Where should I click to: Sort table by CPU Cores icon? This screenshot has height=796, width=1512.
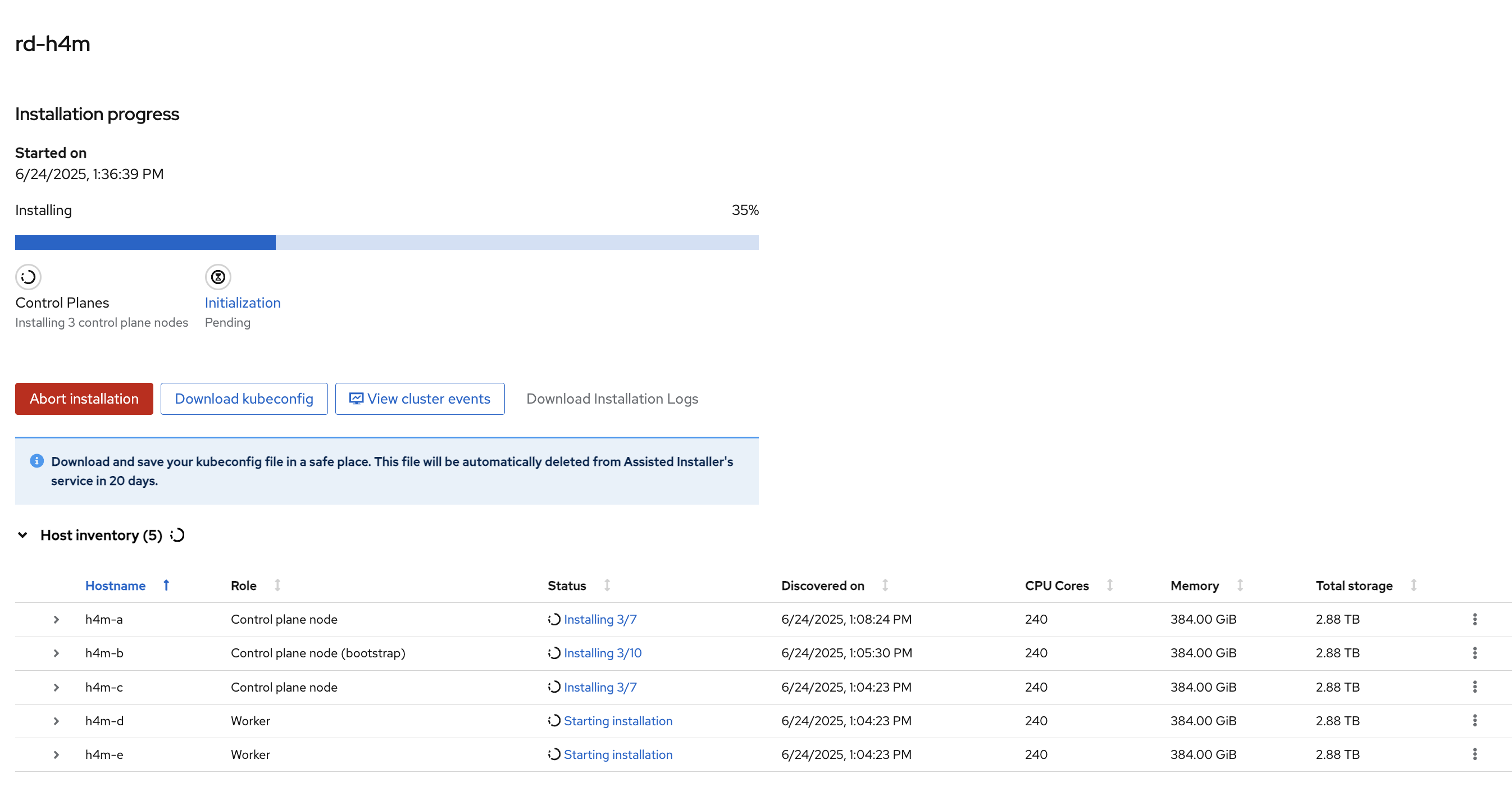pos(1109,585)
